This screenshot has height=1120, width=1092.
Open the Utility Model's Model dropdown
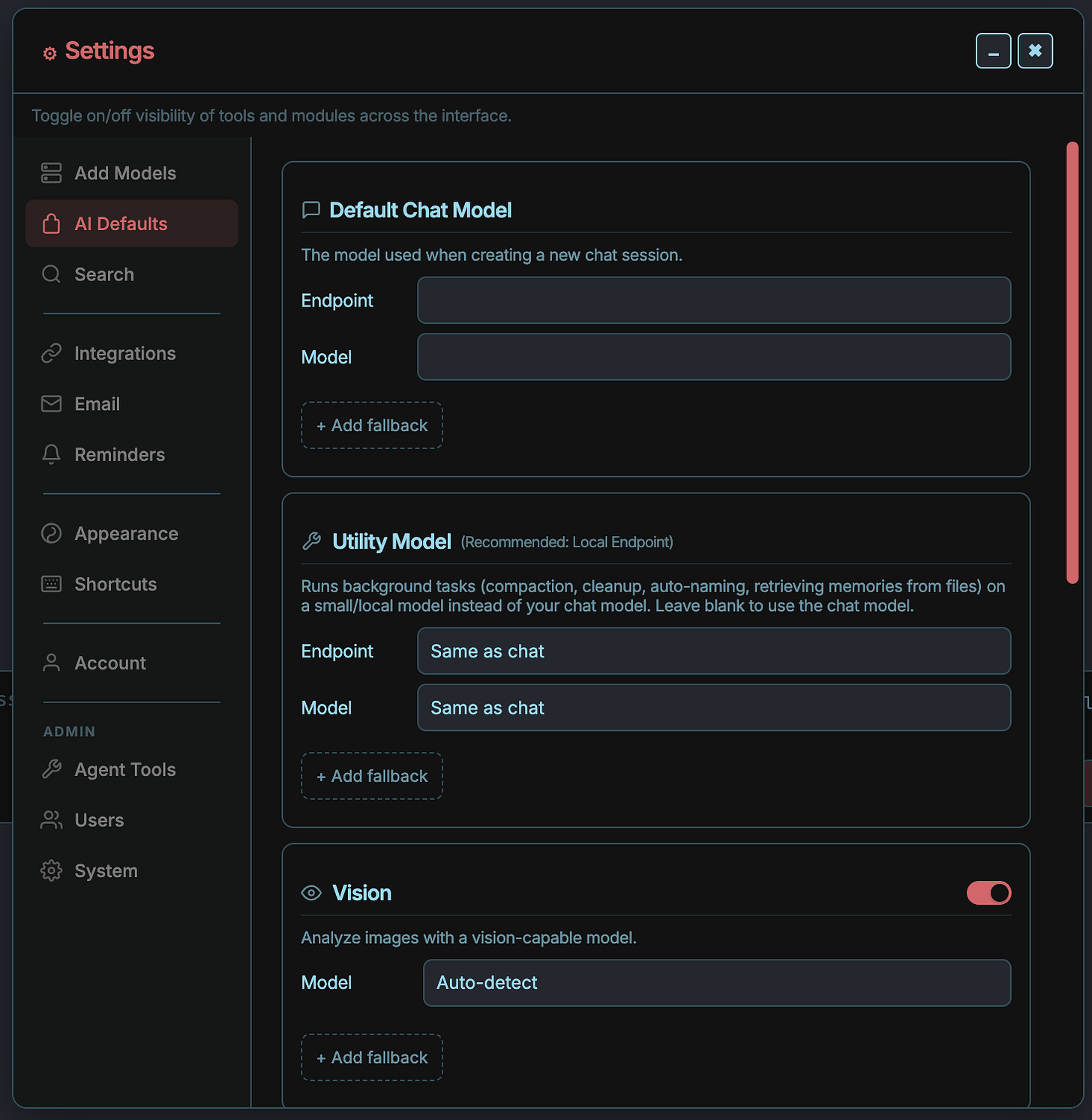click(714, 708)
